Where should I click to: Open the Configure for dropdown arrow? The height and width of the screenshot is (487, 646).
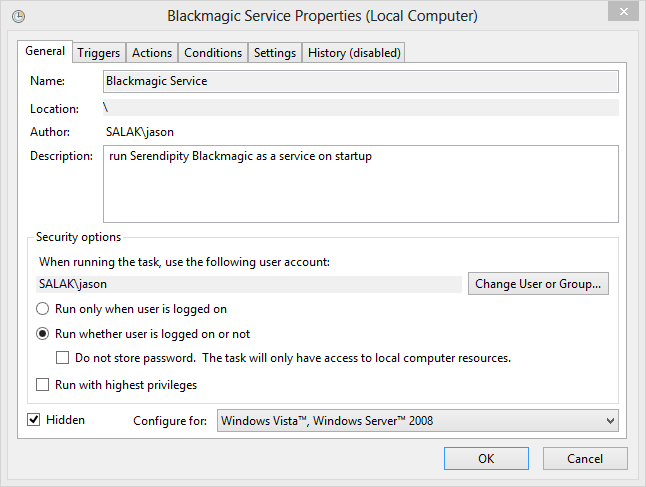coord(610,421)
